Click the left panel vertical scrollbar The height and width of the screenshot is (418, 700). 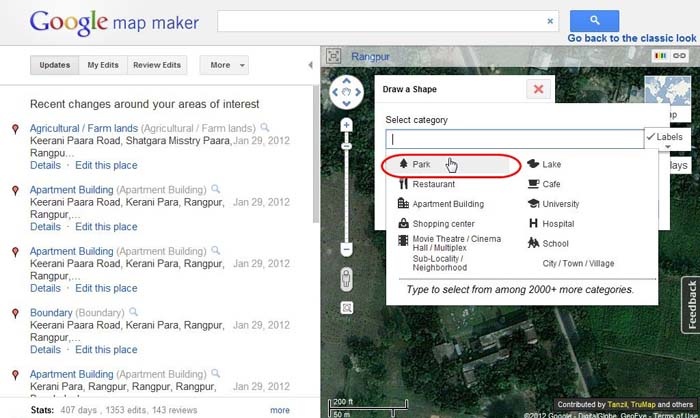pos(316,155)
